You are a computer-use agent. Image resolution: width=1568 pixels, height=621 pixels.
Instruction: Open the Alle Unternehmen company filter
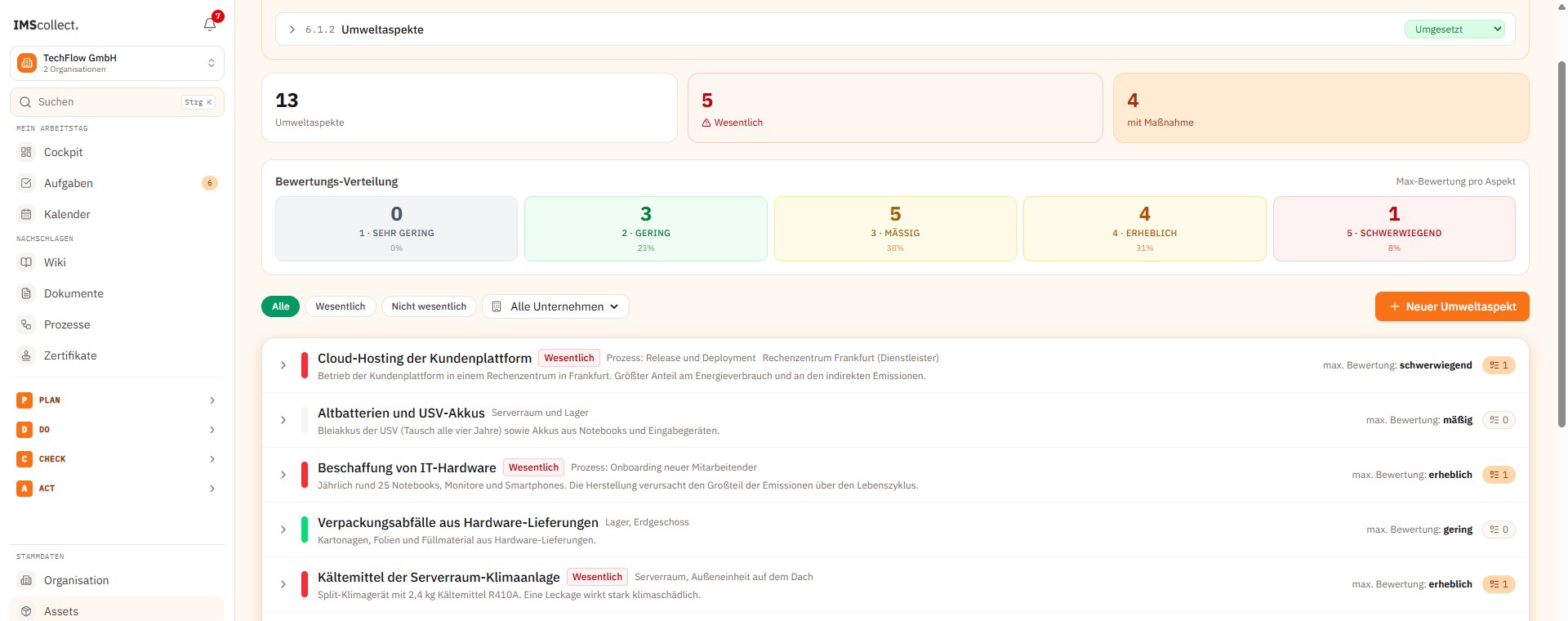[555, 306]
